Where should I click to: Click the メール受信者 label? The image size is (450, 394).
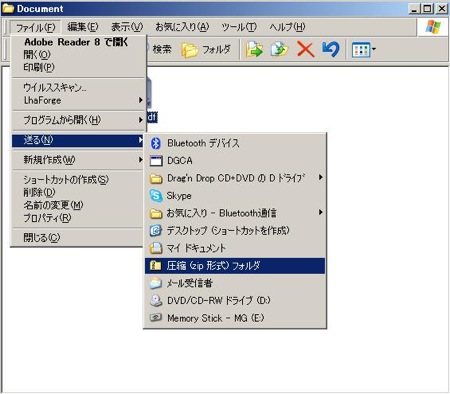[x=190, y=283]
